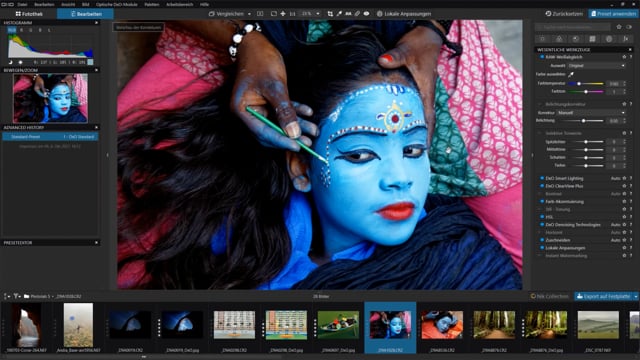640x360 pixels.
Task: Open help for HSL tool
Action: pos(631,217)
